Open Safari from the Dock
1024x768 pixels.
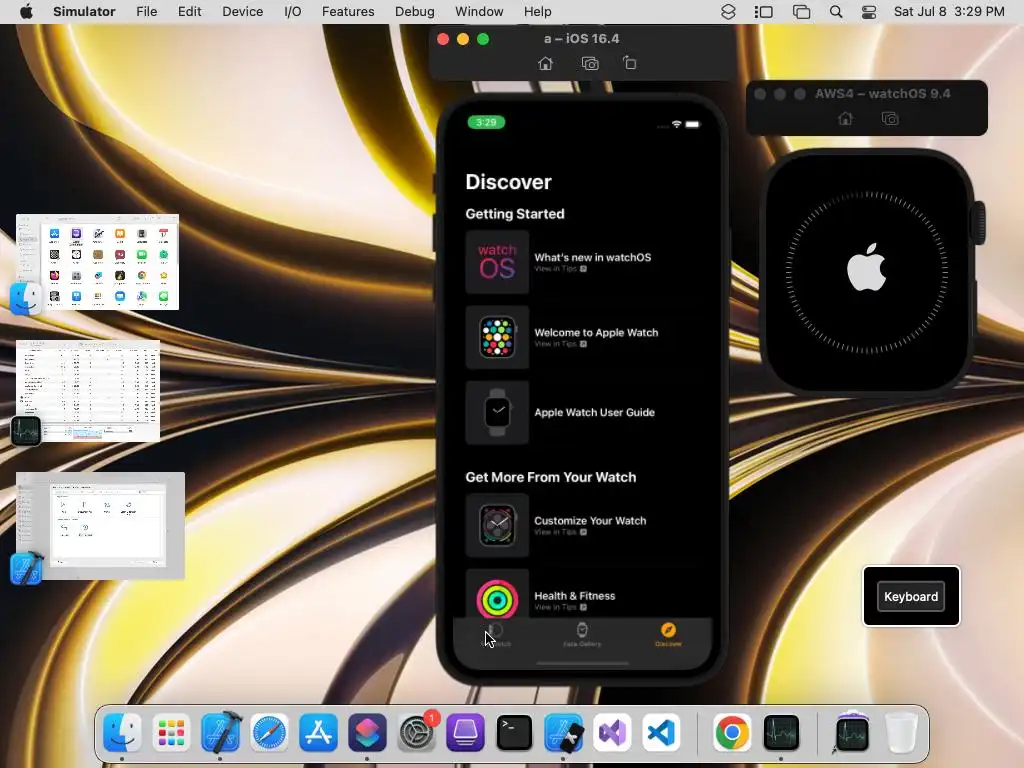click(x=269, y=732)
